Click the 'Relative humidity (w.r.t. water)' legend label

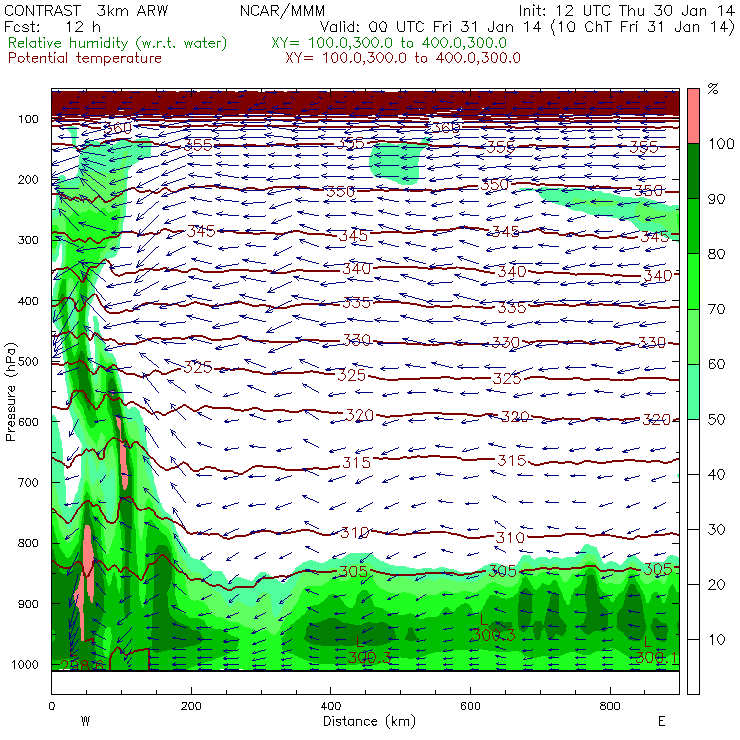coord(117,44)
